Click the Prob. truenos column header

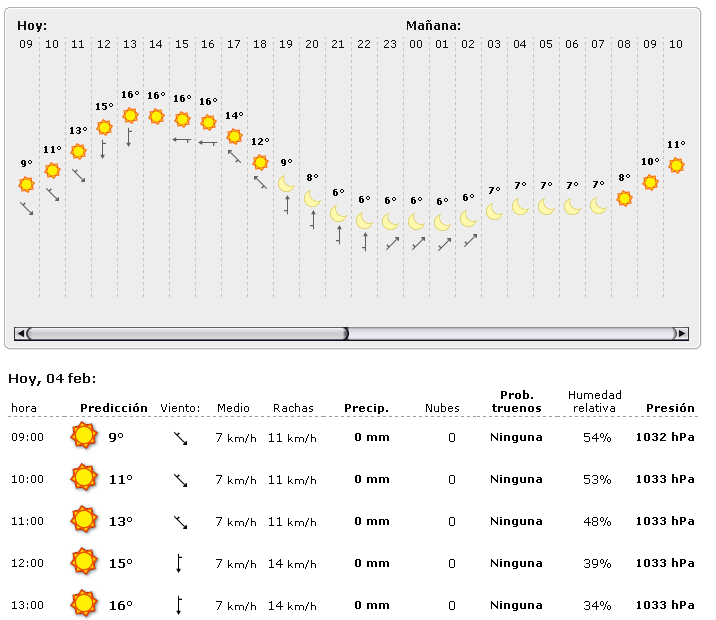[516, 401]
